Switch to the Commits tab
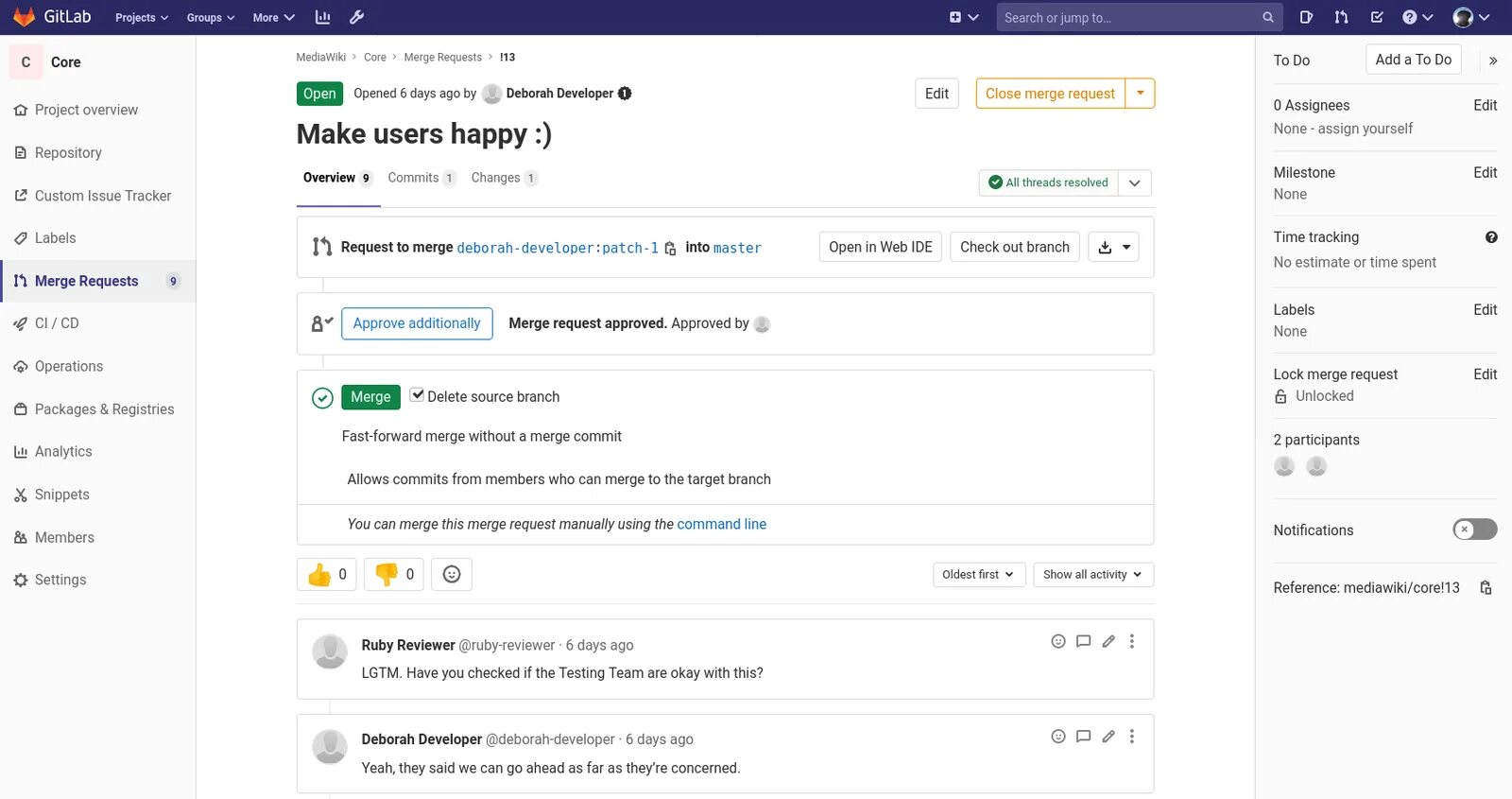The height and width of the screenshot is (799, 1512). (x=414, y=178)
